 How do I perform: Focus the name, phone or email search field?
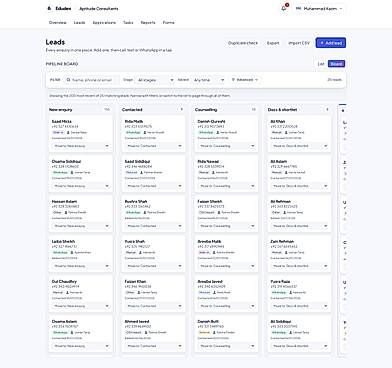click(91, 80)
